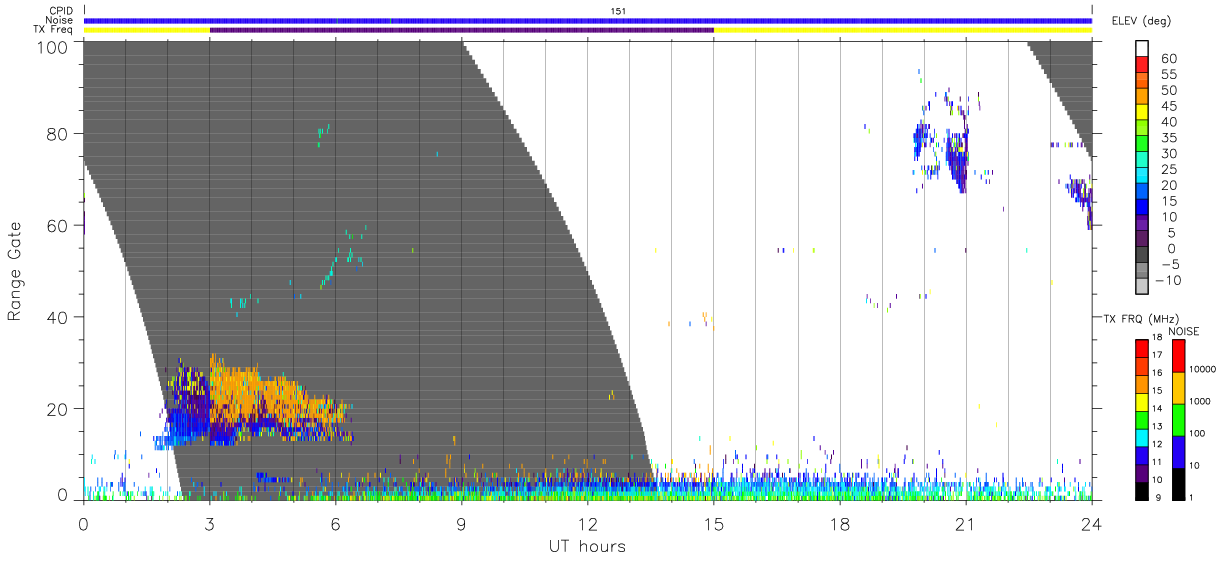
Task: Click the UT hours axis title
Action: pos(587,546)
